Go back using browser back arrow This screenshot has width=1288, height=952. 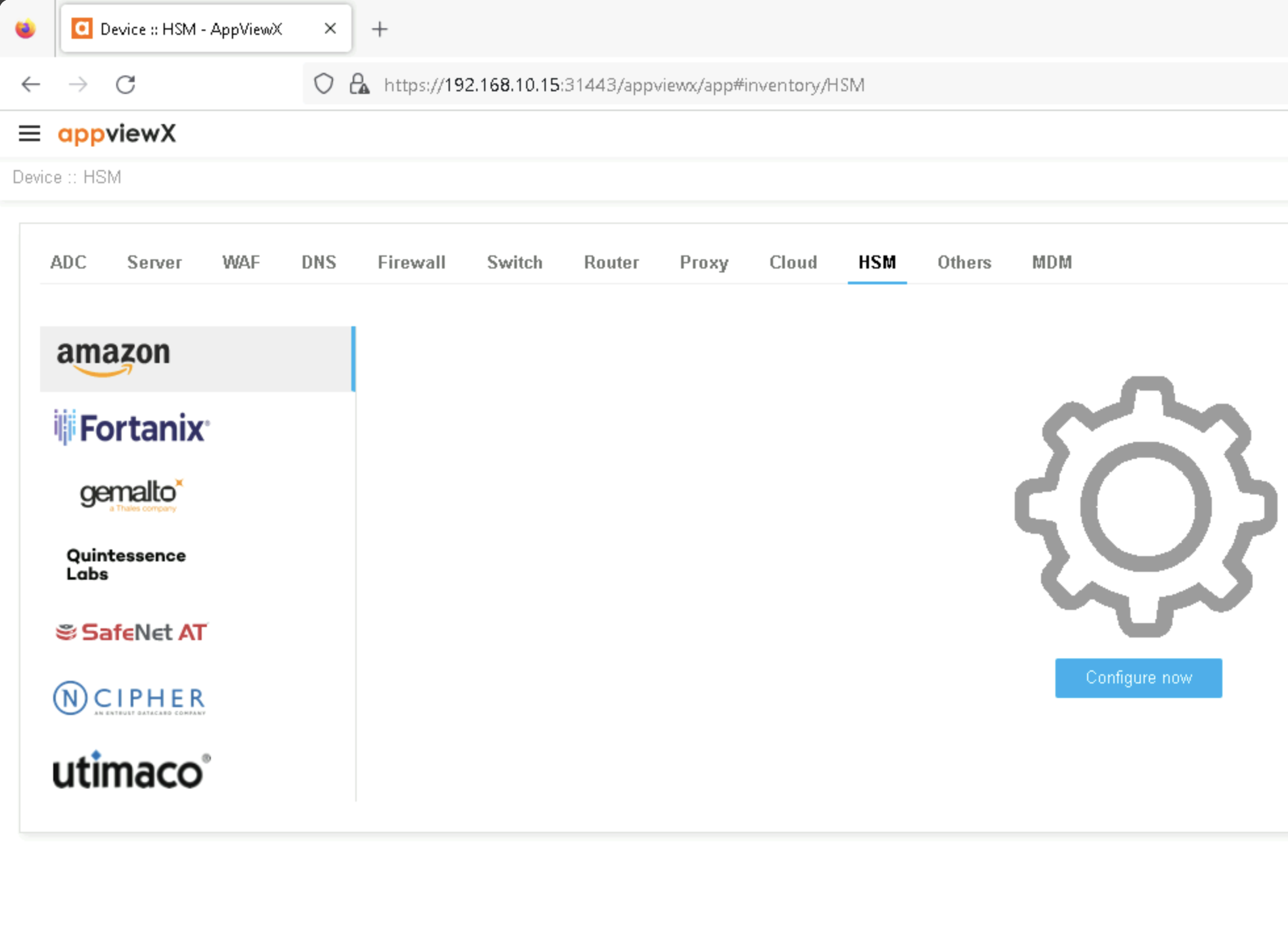(x=31, y=85)
